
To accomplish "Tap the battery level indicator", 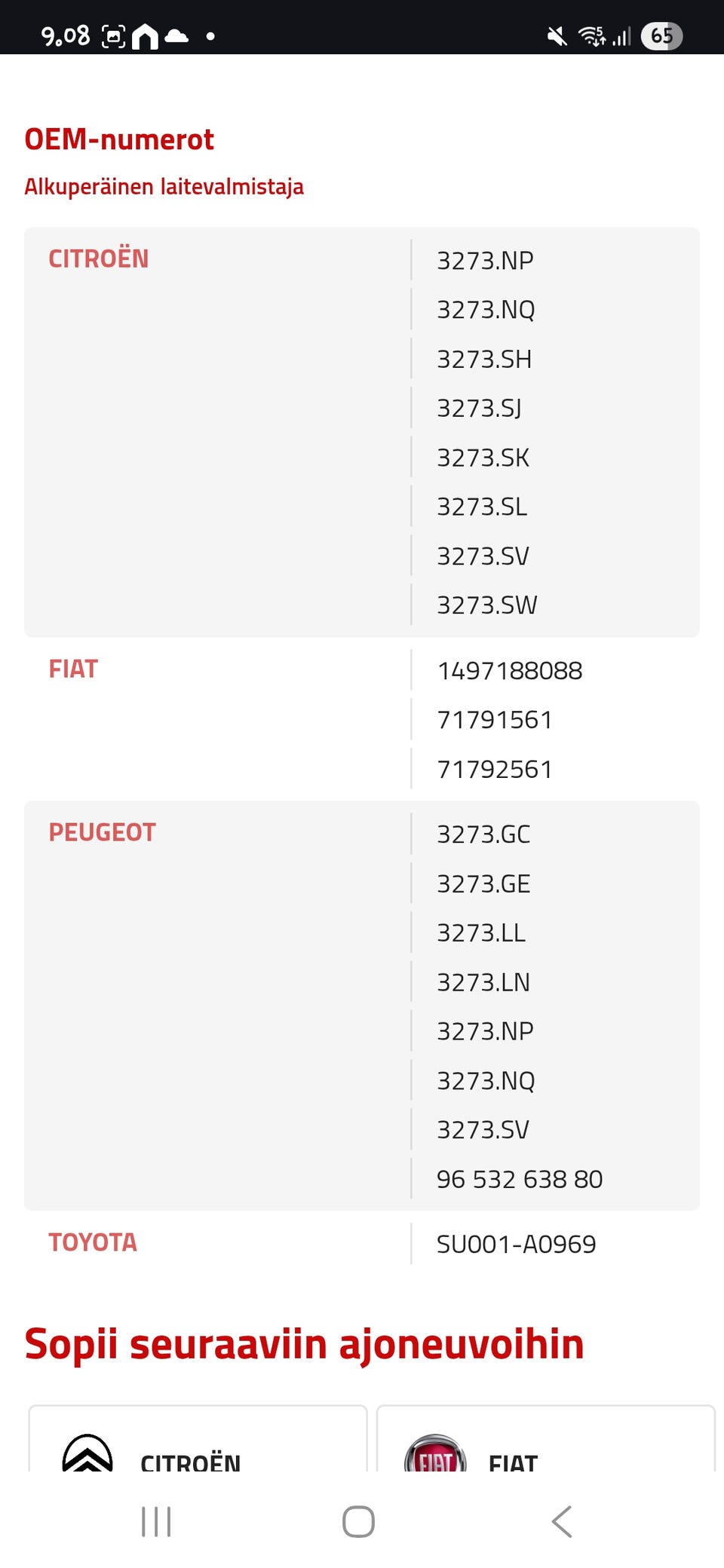I will coord(661,35).
